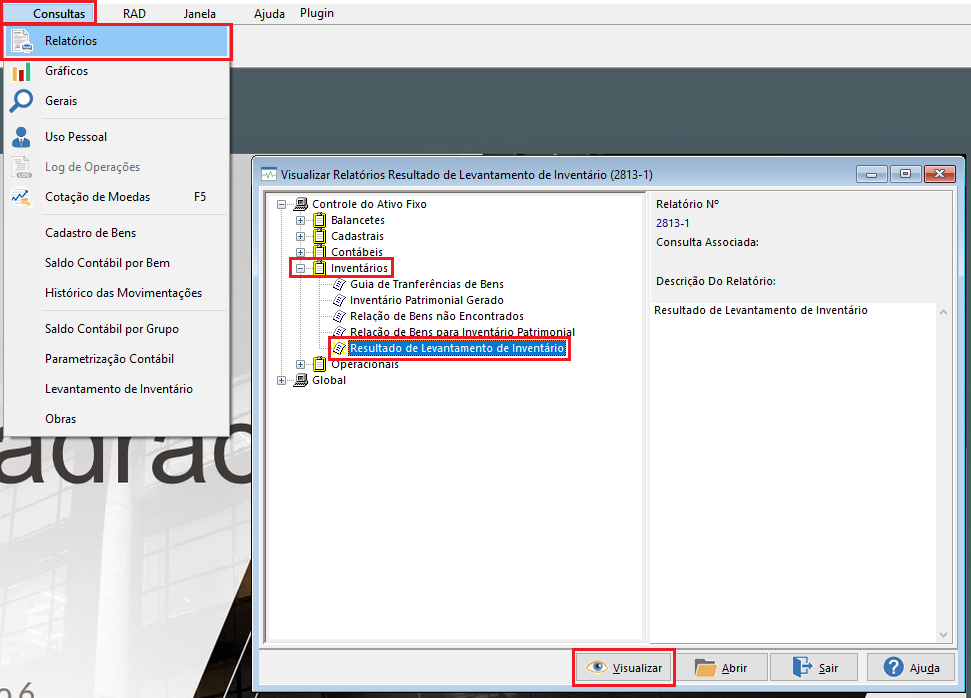Select Relação de Bens para Inventário Patrimonial
The image size is (971, 698).
click(x=462, y=333)
